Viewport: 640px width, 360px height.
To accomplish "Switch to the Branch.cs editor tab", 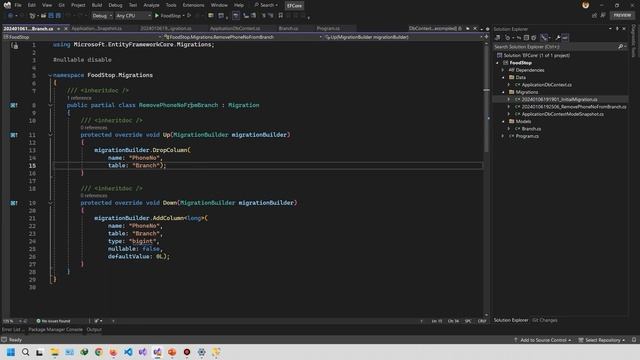I will tap(288, 29).
